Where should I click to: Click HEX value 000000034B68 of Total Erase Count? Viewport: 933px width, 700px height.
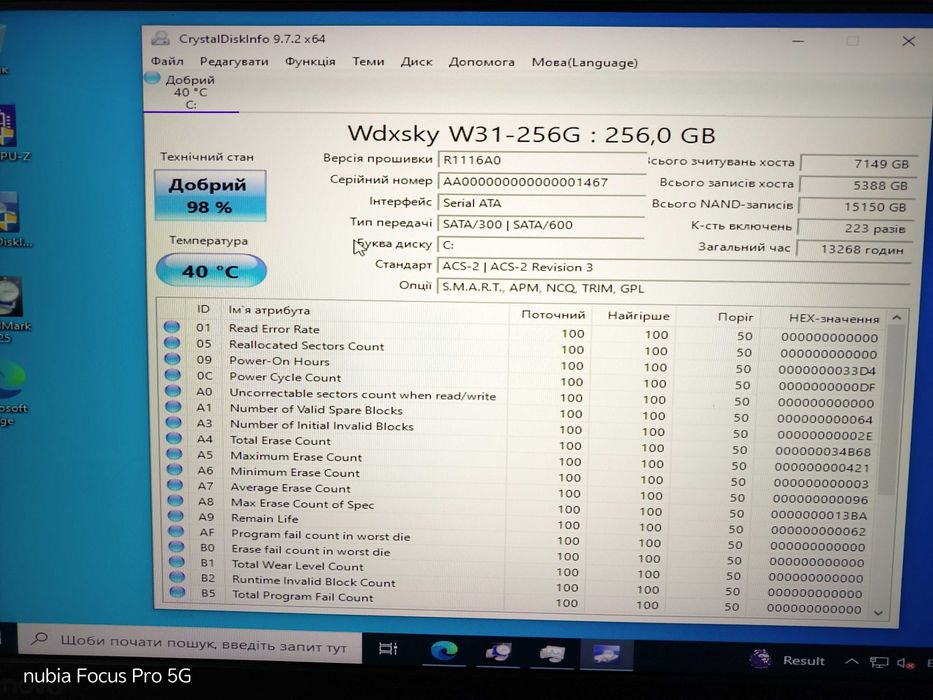tap(823, 451)
